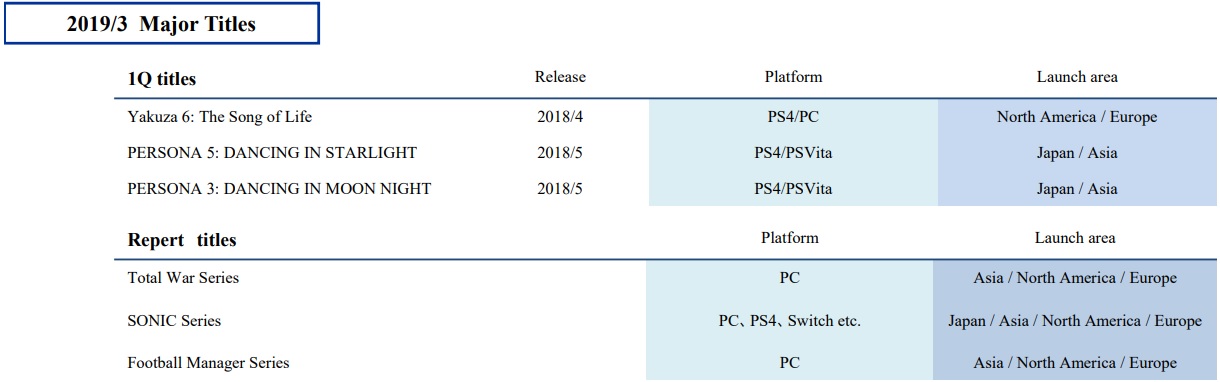Click the Platform header in 1Q titles
1220x382 pixels.
793,77
